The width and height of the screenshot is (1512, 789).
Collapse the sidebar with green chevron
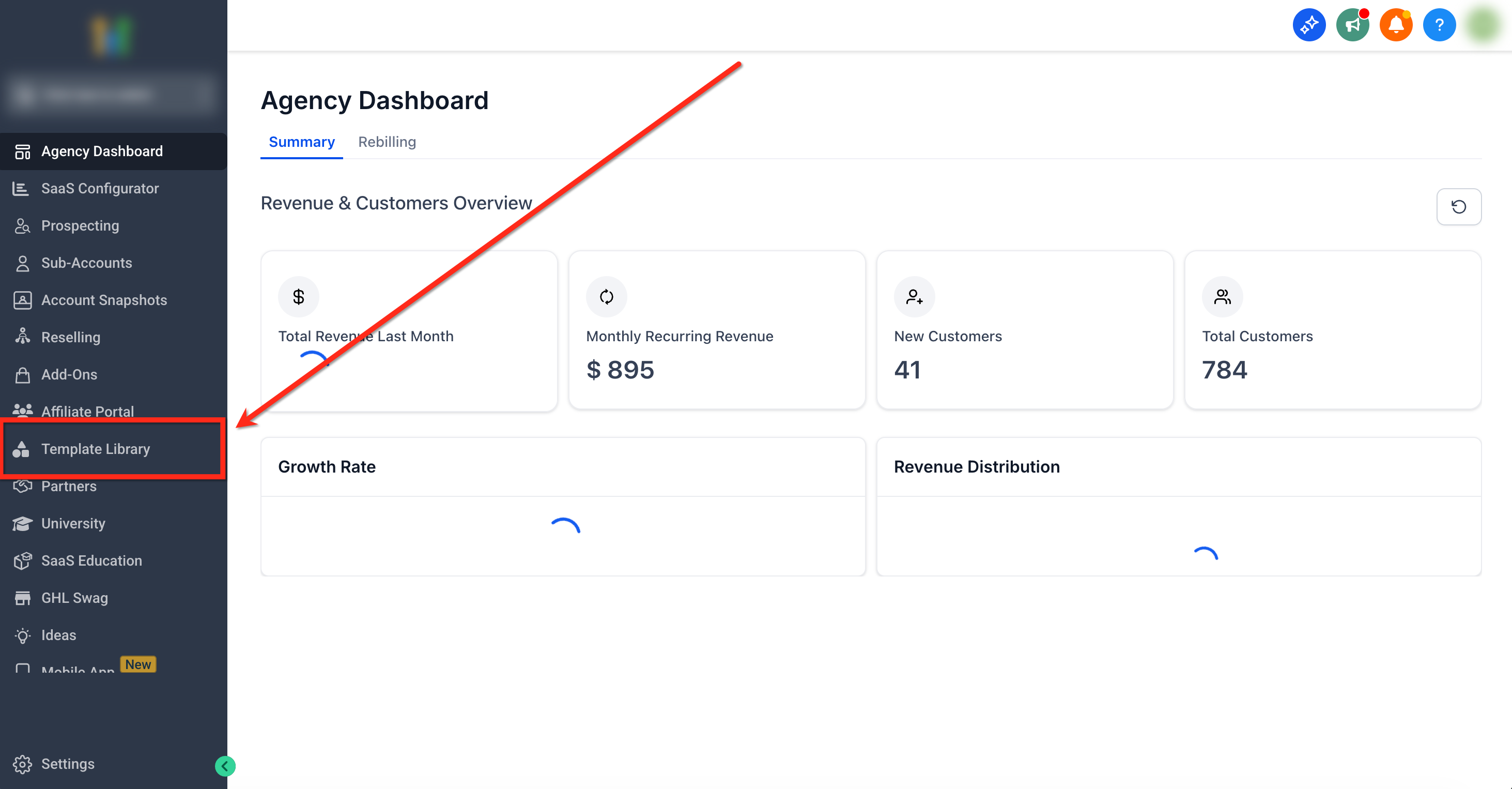tap(225, 766)
